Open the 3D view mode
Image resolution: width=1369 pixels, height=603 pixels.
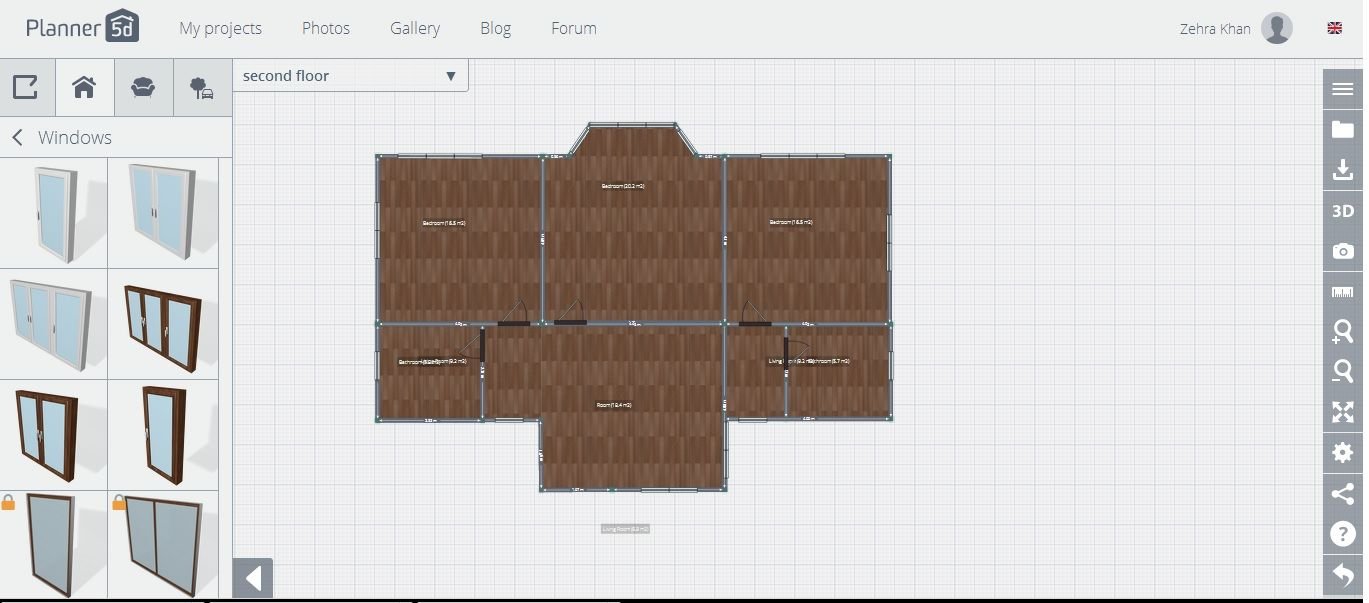click(1342, 211)
